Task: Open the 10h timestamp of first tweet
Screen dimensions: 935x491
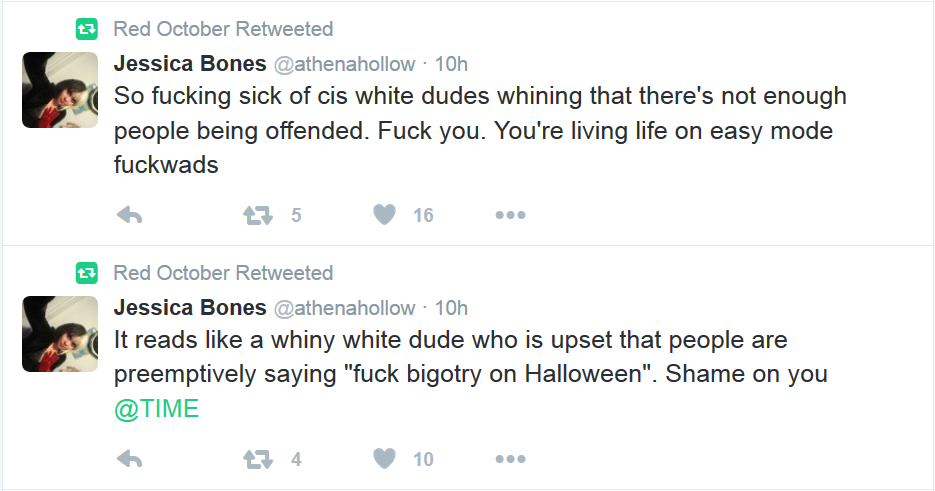Action: tap(451, 64)
